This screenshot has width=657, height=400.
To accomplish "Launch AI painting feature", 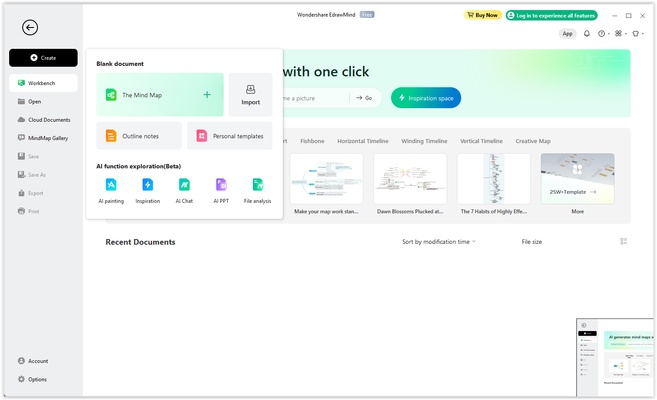I will click(111, 191).
